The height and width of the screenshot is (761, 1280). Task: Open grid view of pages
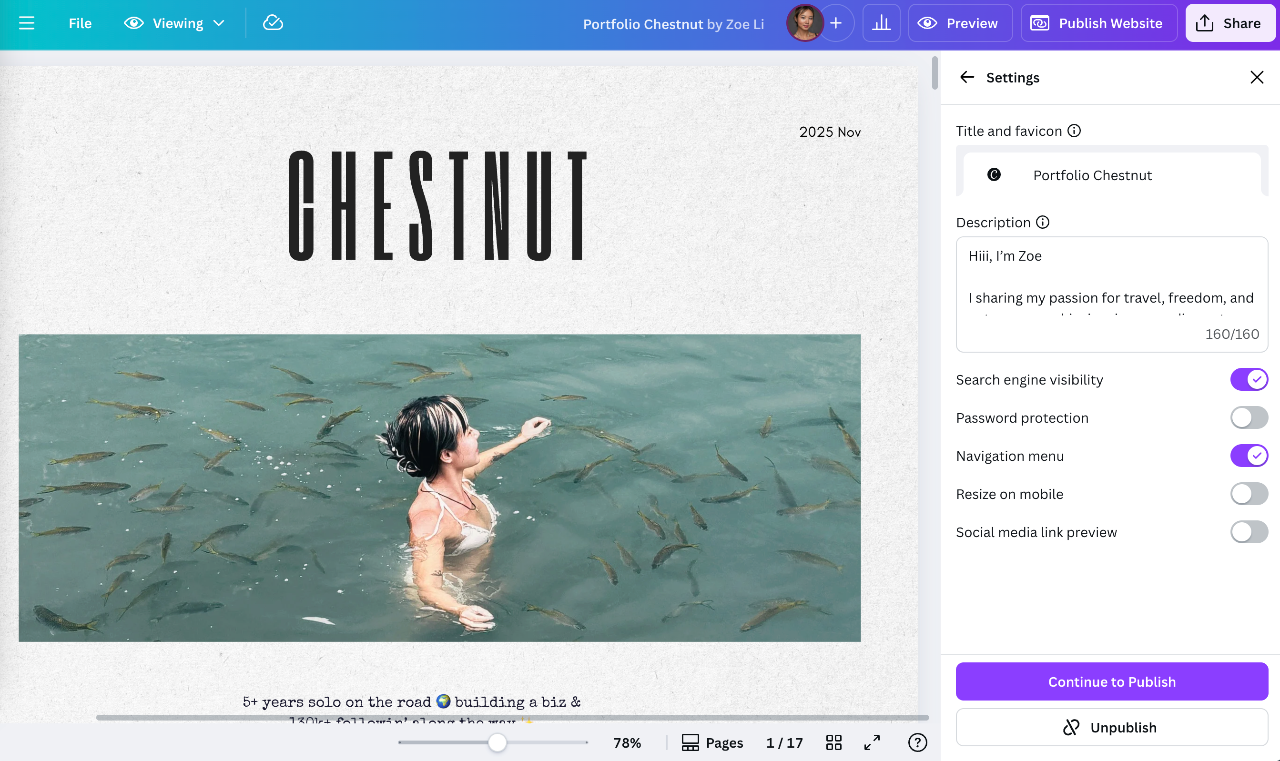click(834, 743)
